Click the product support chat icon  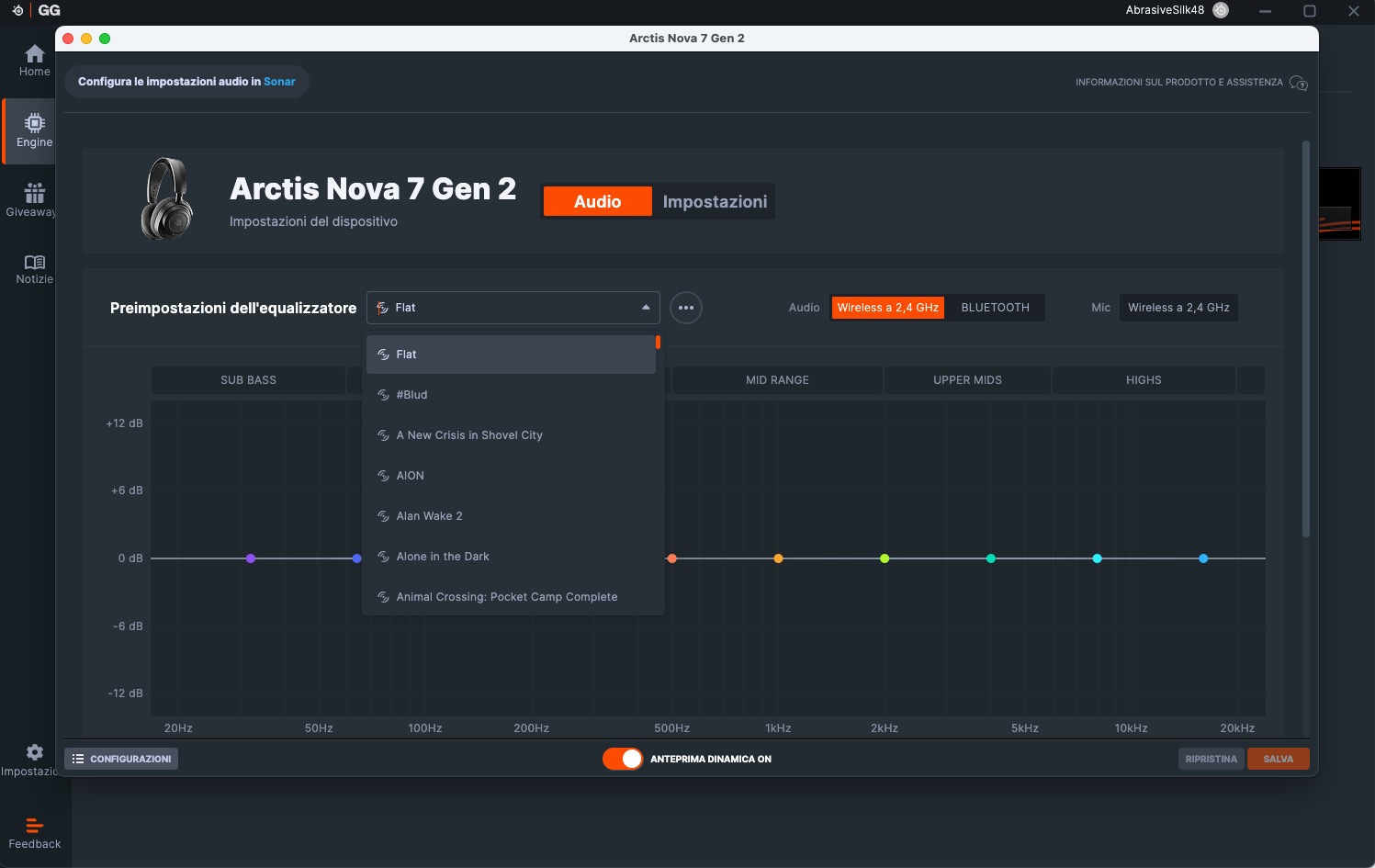pos(1298,83)
